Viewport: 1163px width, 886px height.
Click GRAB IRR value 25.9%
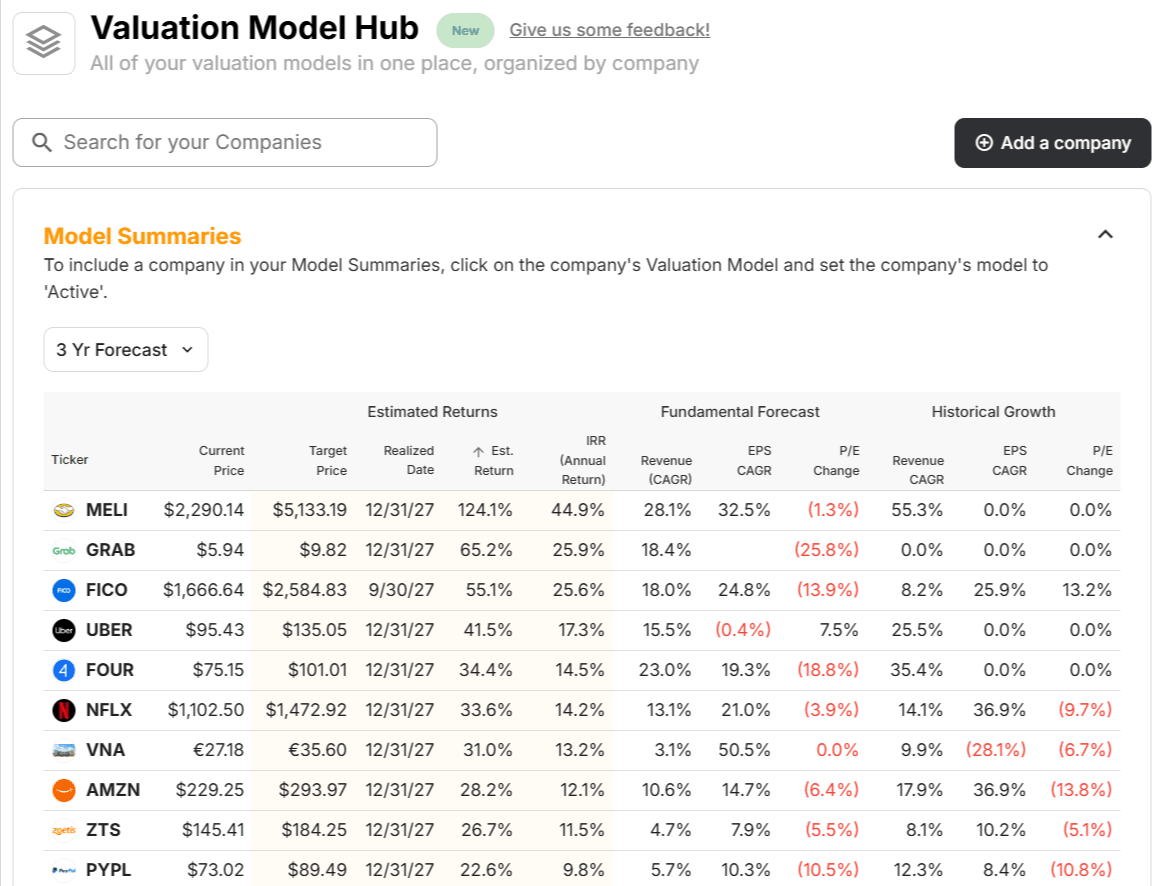(x=579, y=550)
